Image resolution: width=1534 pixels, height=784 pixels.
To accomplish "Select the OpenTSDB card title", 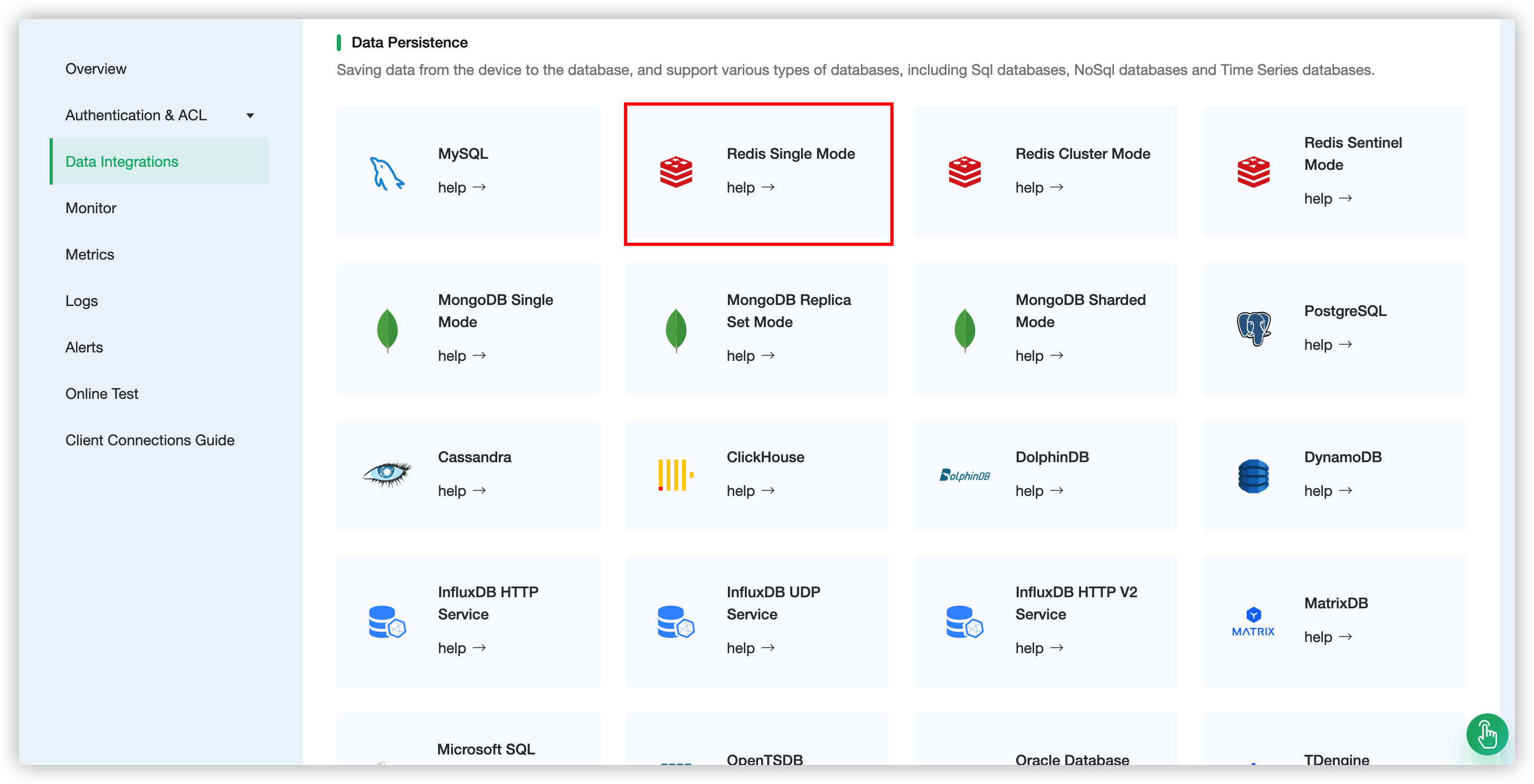I will (764, 759).
